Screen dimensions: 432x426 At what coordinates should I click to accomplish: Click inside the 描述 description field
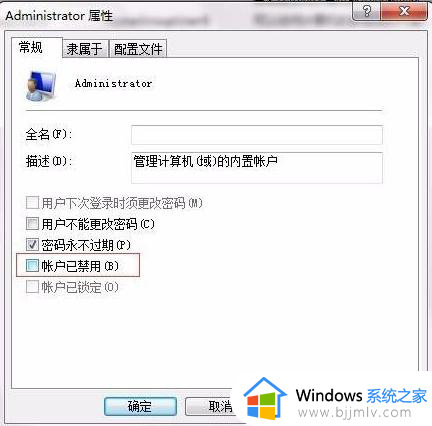click(257, 168)
